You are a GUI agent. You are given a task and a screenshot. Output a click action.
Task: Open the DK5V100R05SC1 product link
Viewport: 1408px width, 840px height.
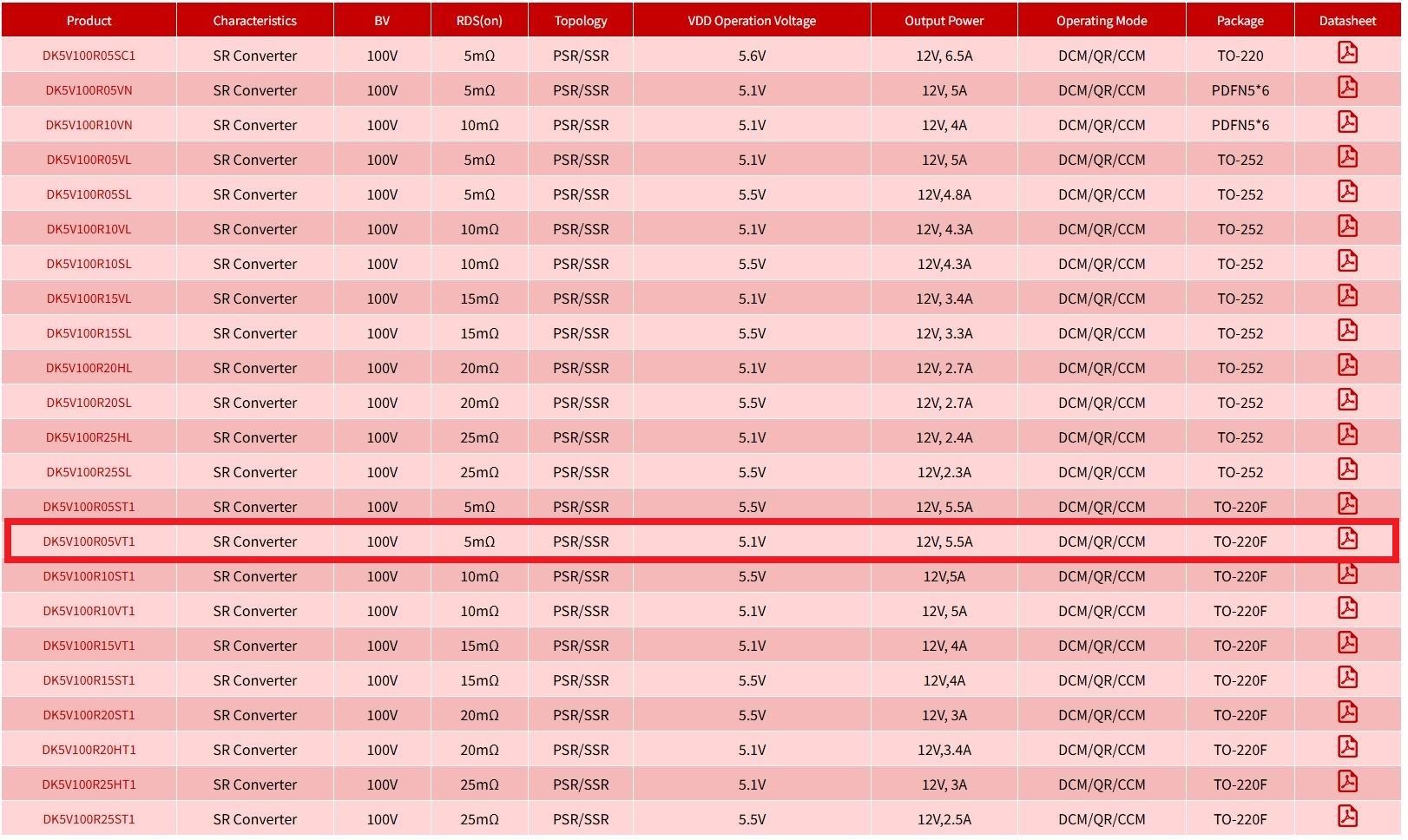89,56
